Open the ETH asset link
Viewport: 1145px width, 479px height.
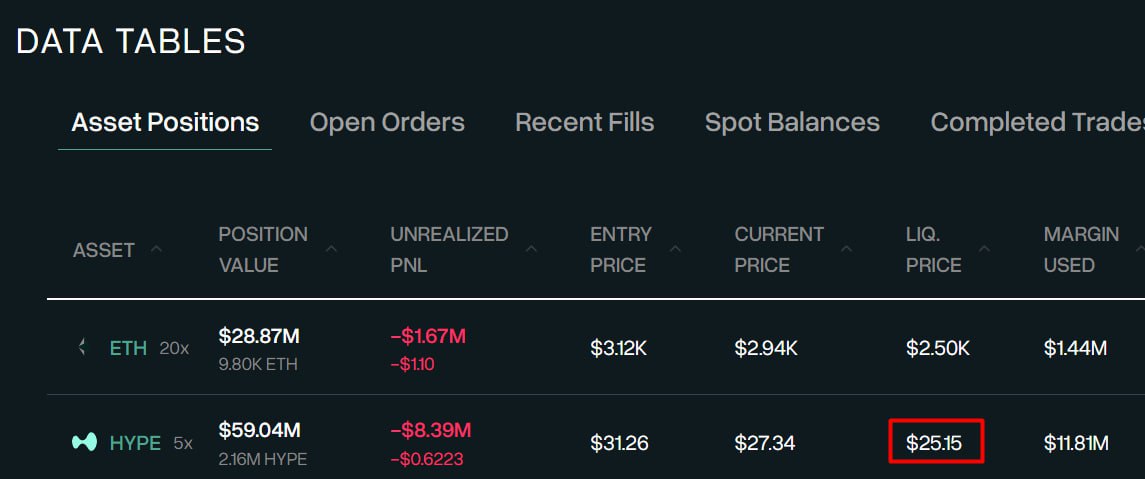(x=128, y=348)
